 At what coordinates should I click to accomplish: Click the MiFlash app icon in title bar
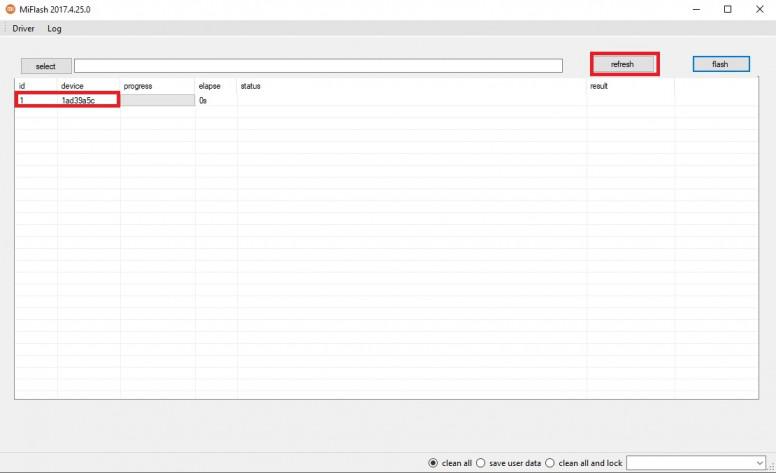(10, 9)
